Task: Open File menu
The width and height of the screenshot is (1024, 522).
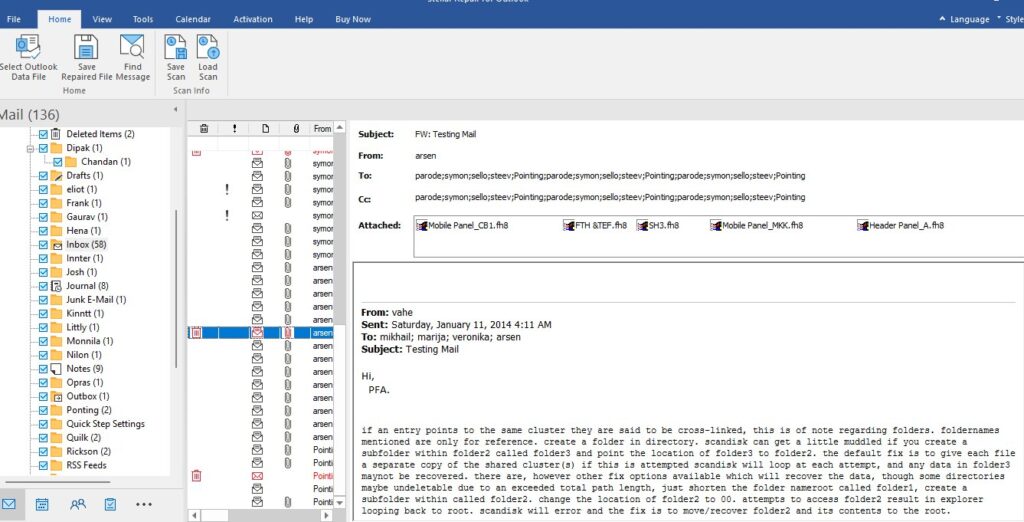Action: pyautogui.click(x=14, y=20)
